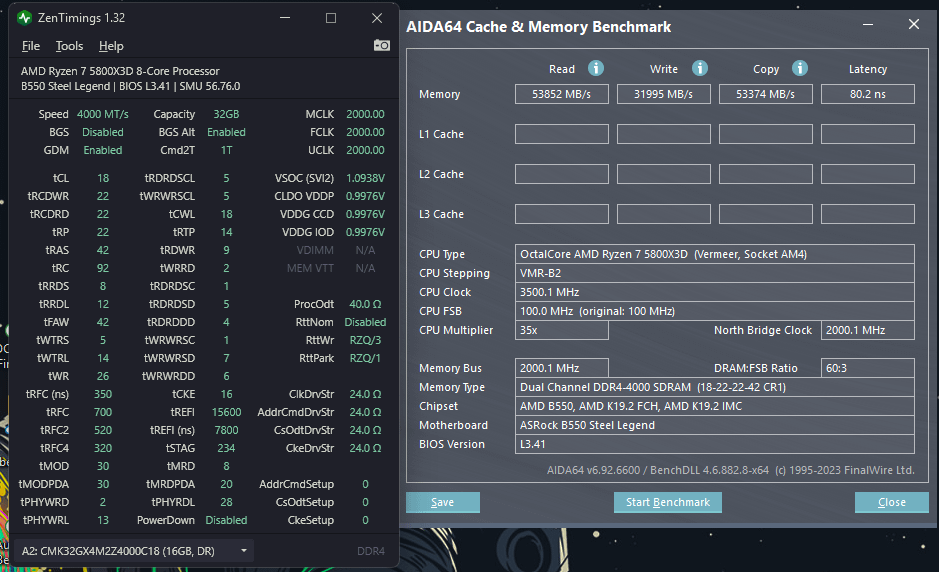
Task: Click the Close button in AIDA64
Action: pyautogui.click(x=892, y=502)
